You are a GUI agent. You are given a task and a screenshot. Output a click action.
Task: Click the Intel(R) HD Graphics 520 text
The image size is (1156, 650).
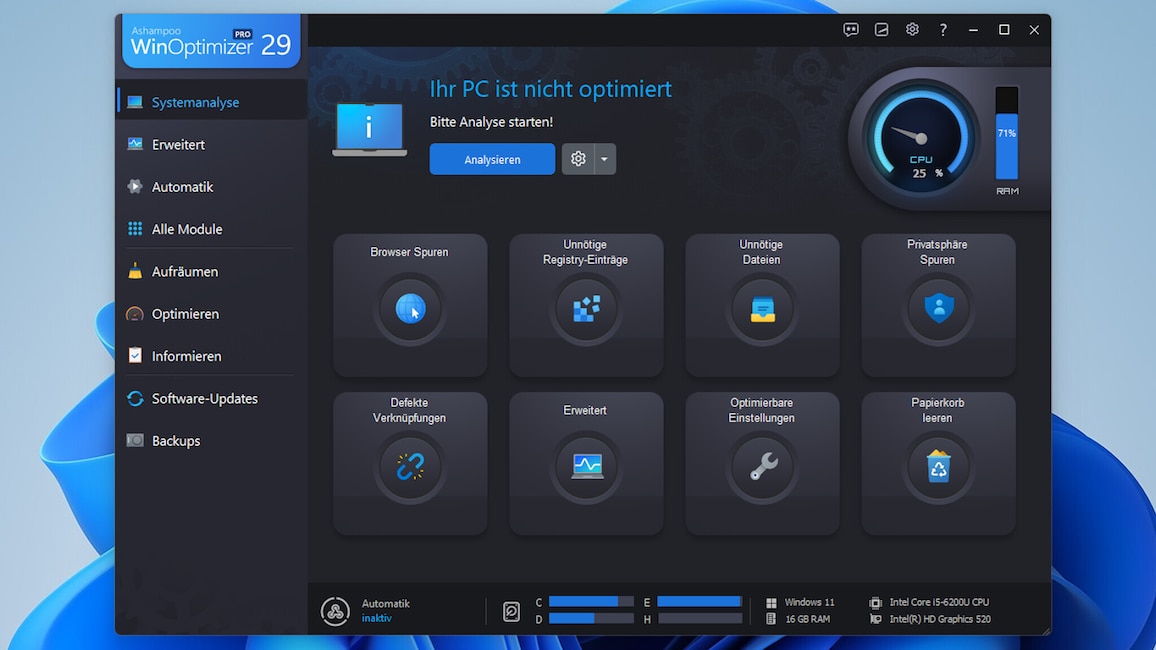[x=940, y=619]
